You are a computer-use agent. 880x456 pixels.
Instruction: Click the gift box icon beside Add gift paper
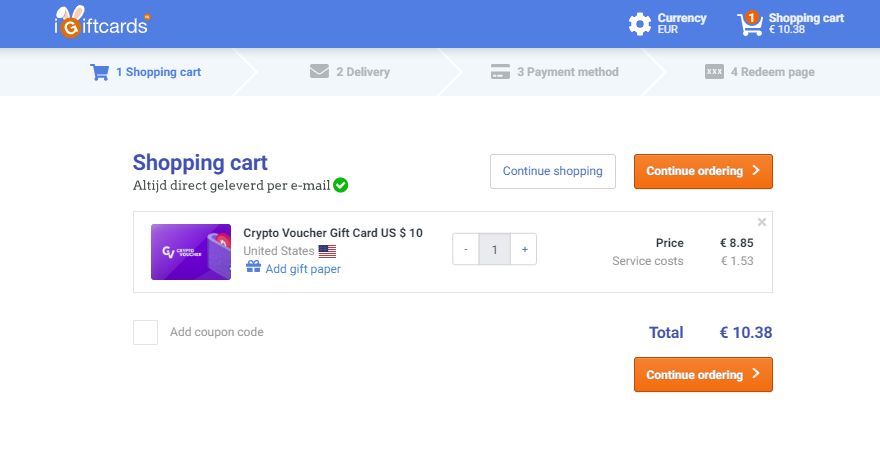coord(253,266)
